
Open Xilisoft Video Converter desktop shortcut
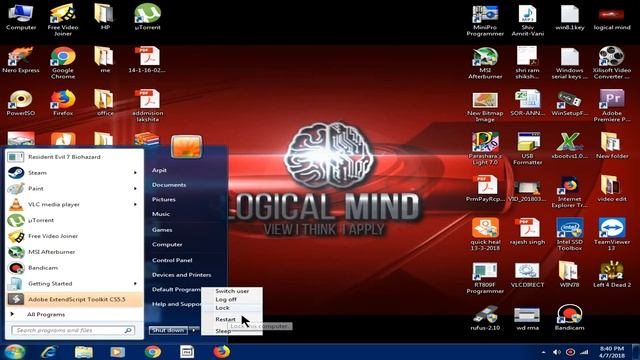point(611,63)
